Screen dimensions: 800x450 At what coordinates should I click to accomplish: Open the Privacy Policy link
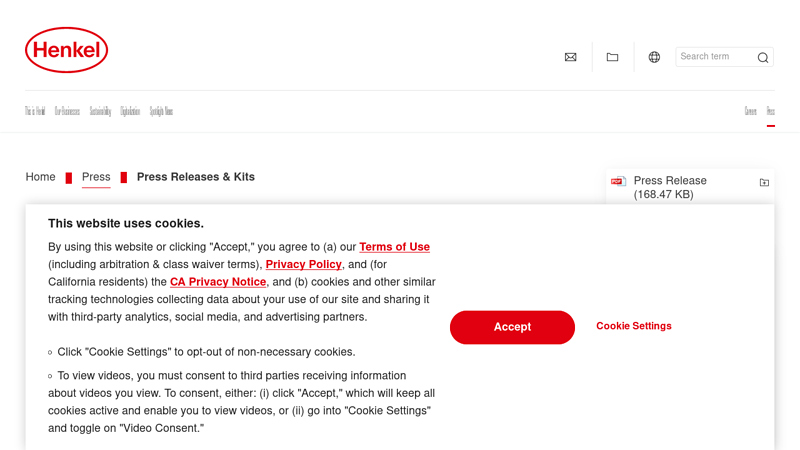(x=304, y=264)
